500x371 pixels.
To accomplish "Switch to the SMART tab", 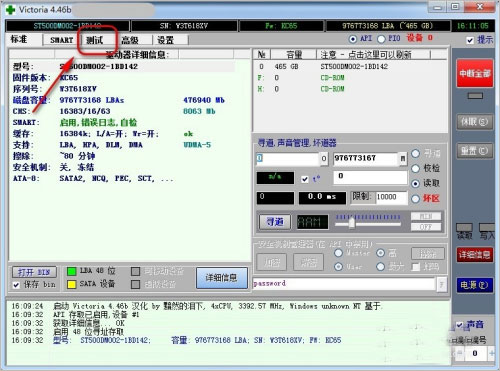I will point(61,40).
